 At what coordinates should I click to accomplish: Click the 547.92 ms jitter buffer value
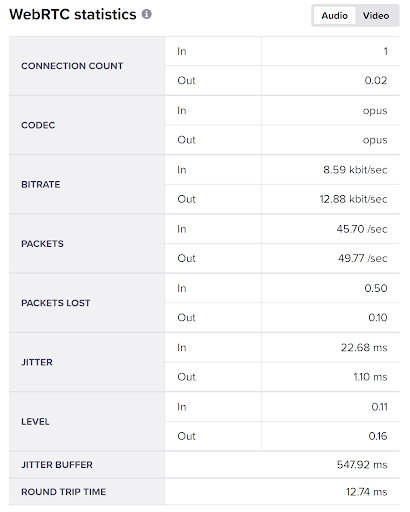click(x=362, y=465)
